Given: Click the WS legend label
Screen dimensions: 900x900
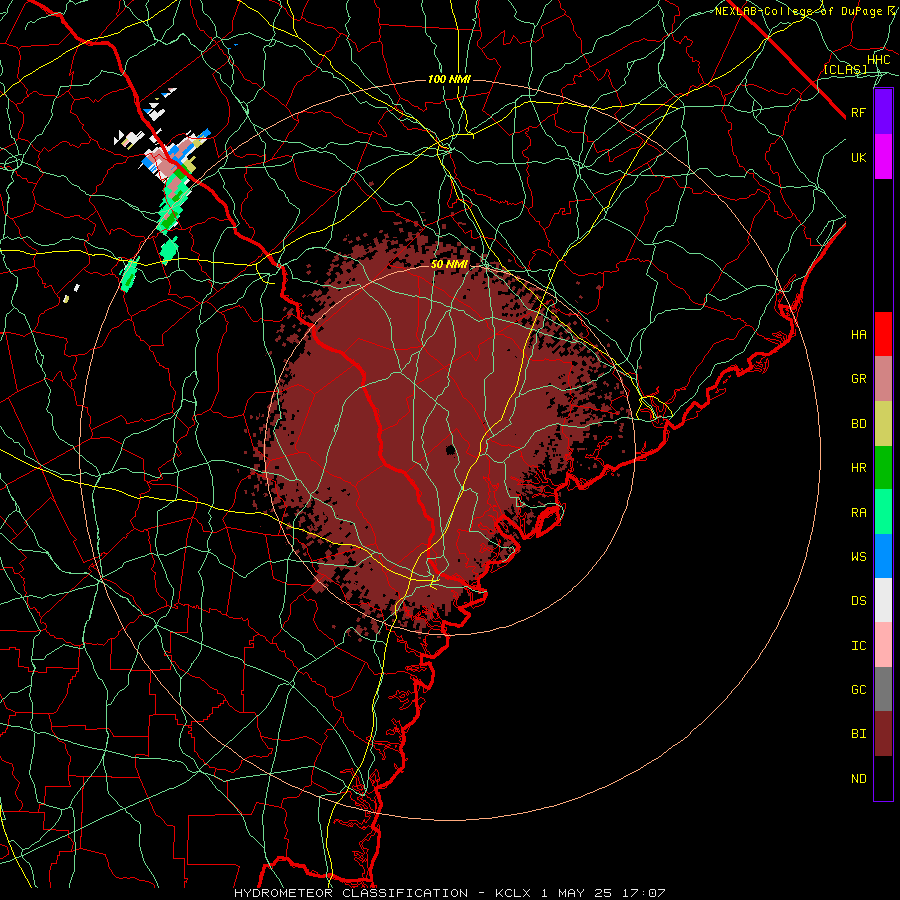Looking at the screenshot, I should (x=859, y=557).
